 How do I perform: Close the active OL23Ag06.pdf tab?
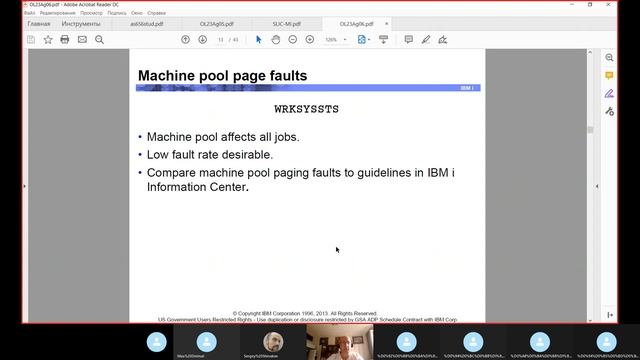click(387, 24)
